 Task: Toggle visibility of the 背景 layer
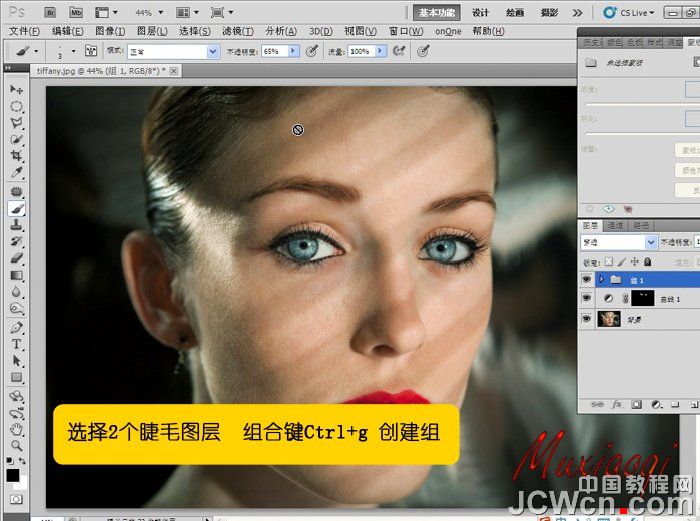pyautogui.click(x=587, y=320)
